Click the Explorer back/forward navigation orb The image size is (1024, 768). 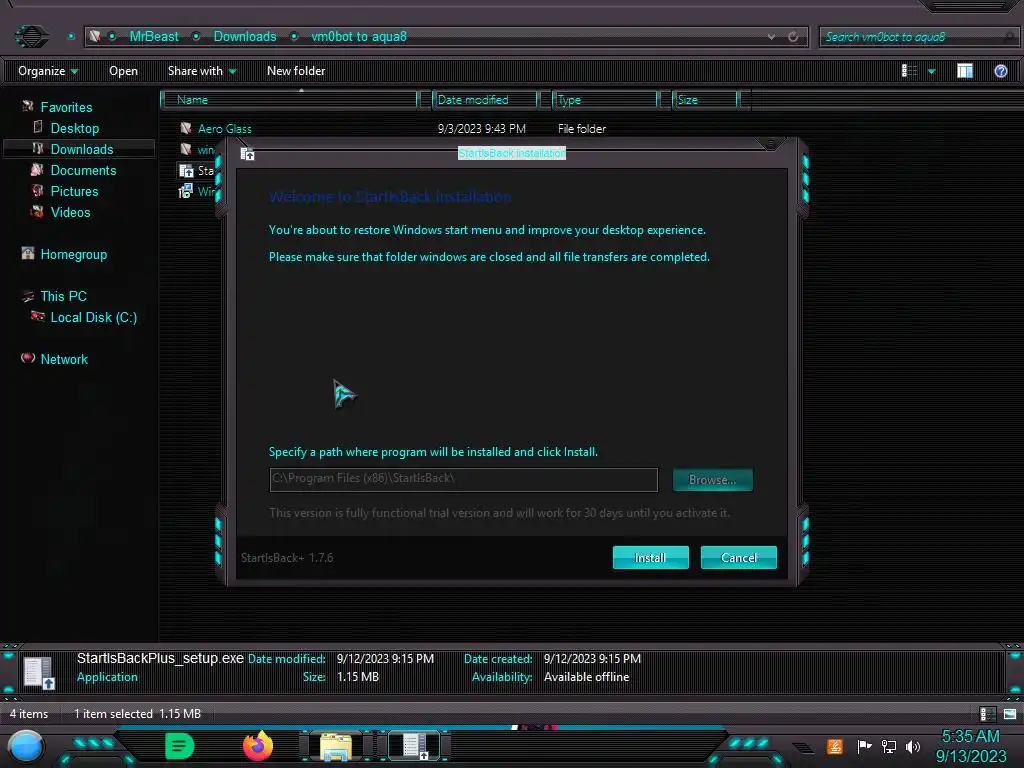(x=31, y=36)
